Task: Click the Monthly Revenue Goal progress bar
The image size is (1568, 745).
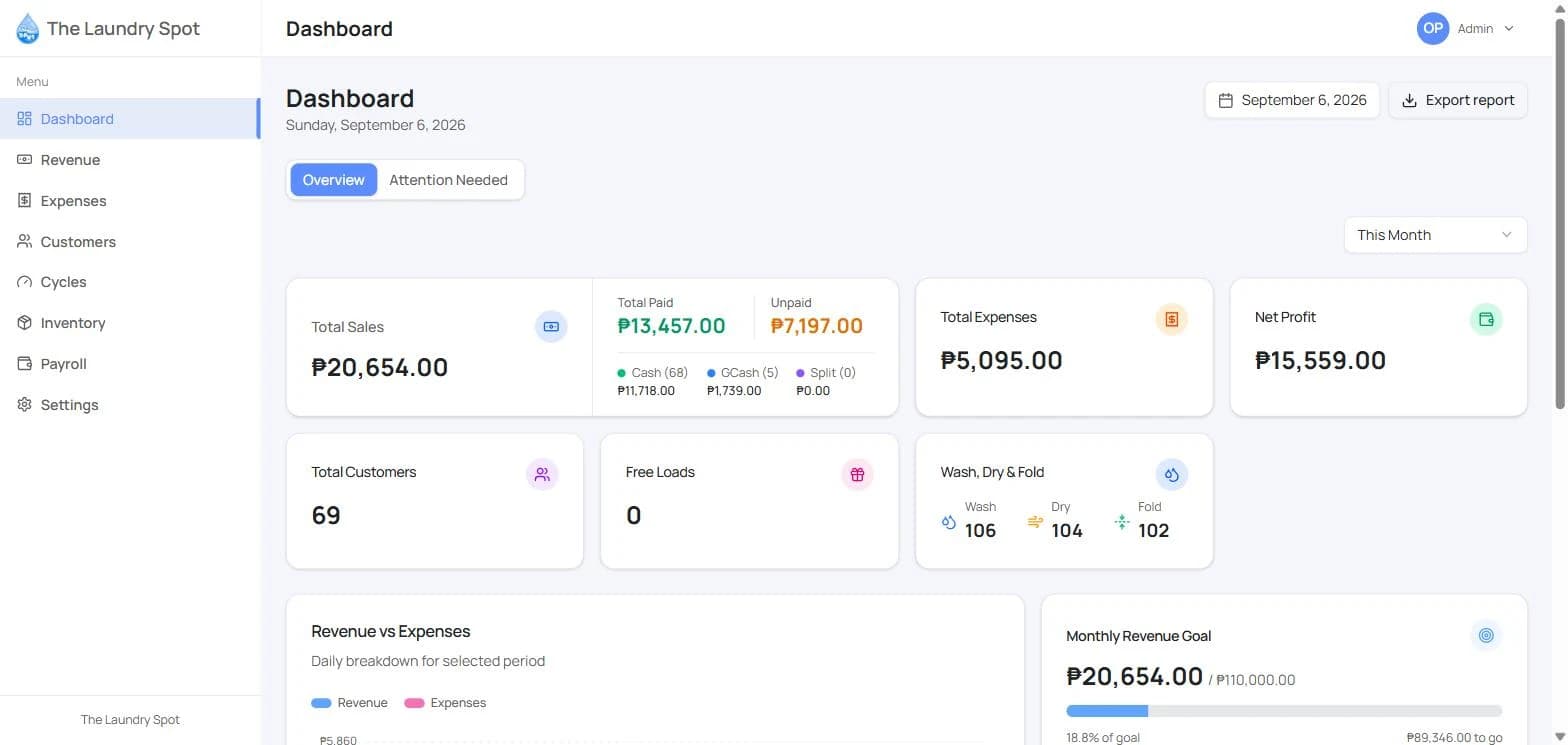Action: (1284, 711)
